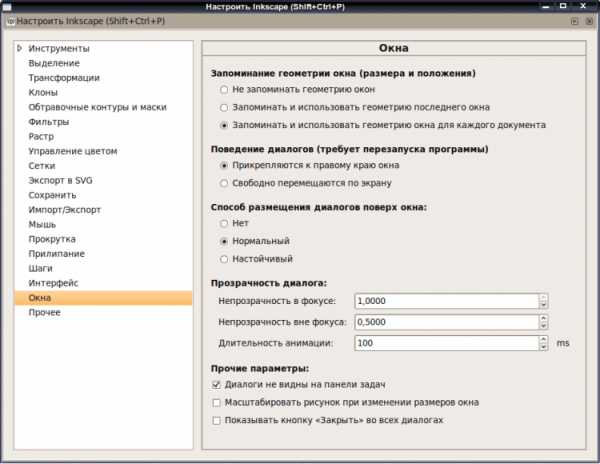Expand the Инструменты tree node
This screenshot has height=464, width=600.
pyautogui.click(x=20, y=49)
